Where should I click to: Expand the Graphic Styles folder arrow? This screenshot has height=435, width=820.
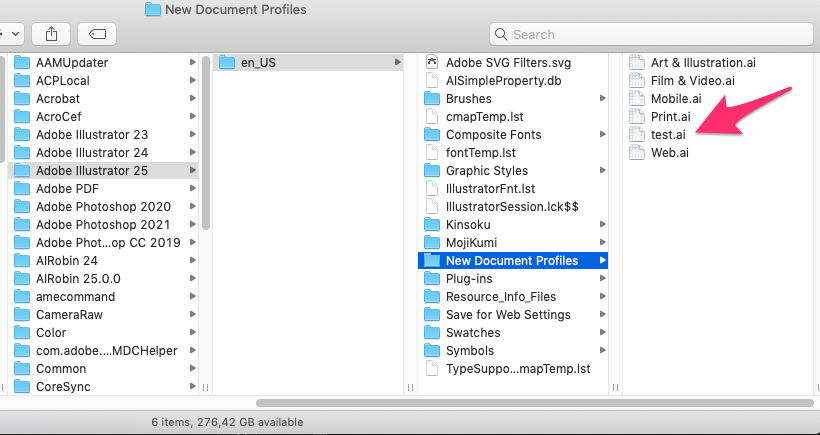tap(603, 171)
